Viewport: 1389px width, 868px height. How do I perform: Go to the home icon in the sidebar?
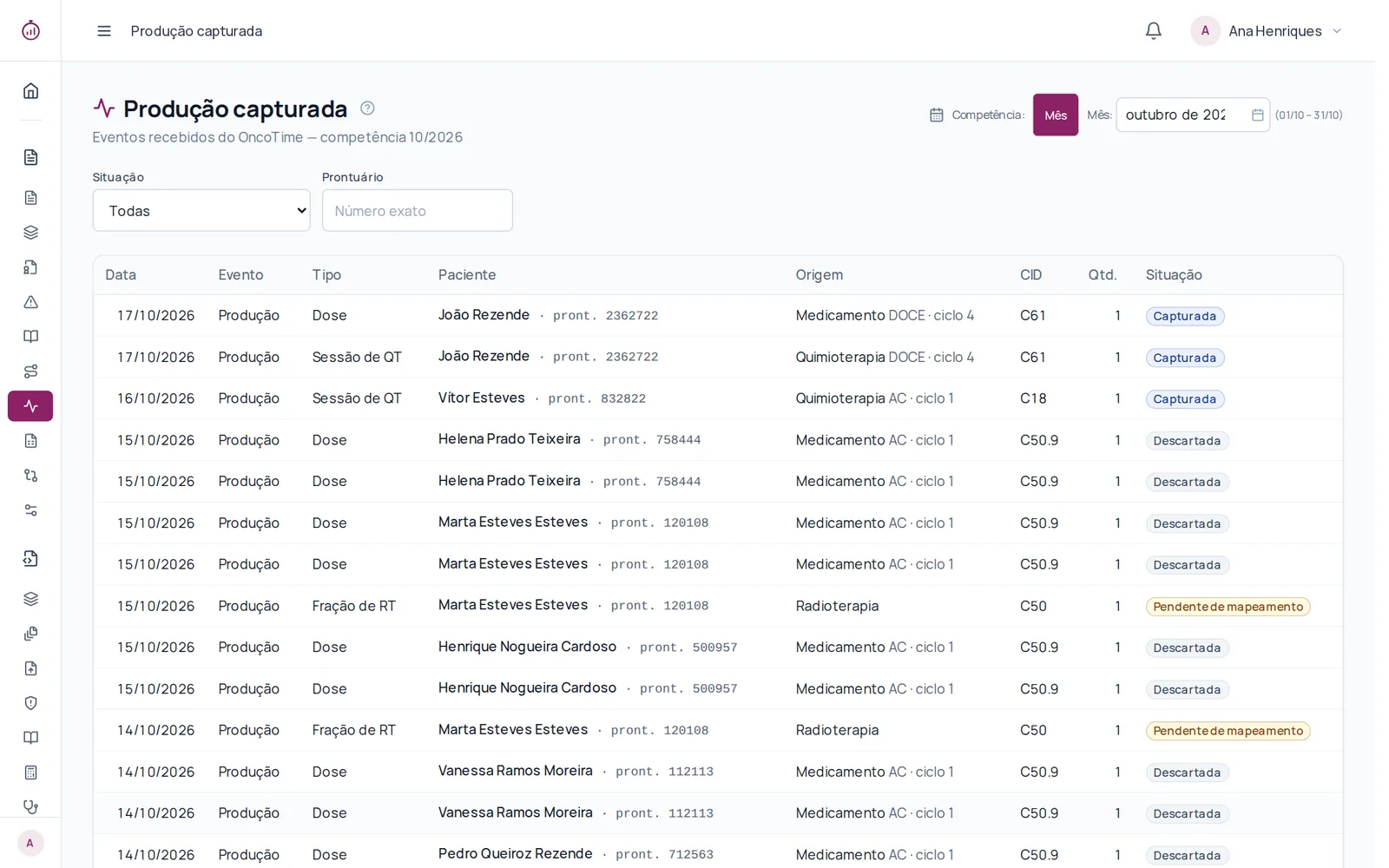click(x=30, y=91)
